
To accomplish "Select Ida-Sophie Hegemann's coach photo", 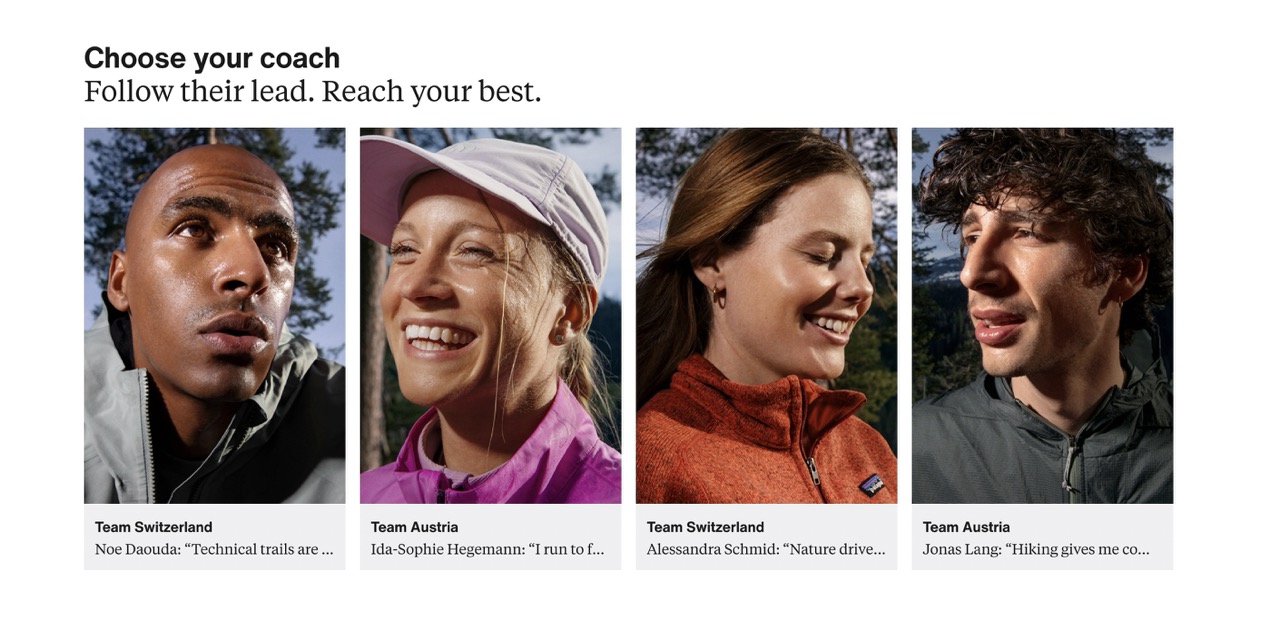I will tap(490, 315).
